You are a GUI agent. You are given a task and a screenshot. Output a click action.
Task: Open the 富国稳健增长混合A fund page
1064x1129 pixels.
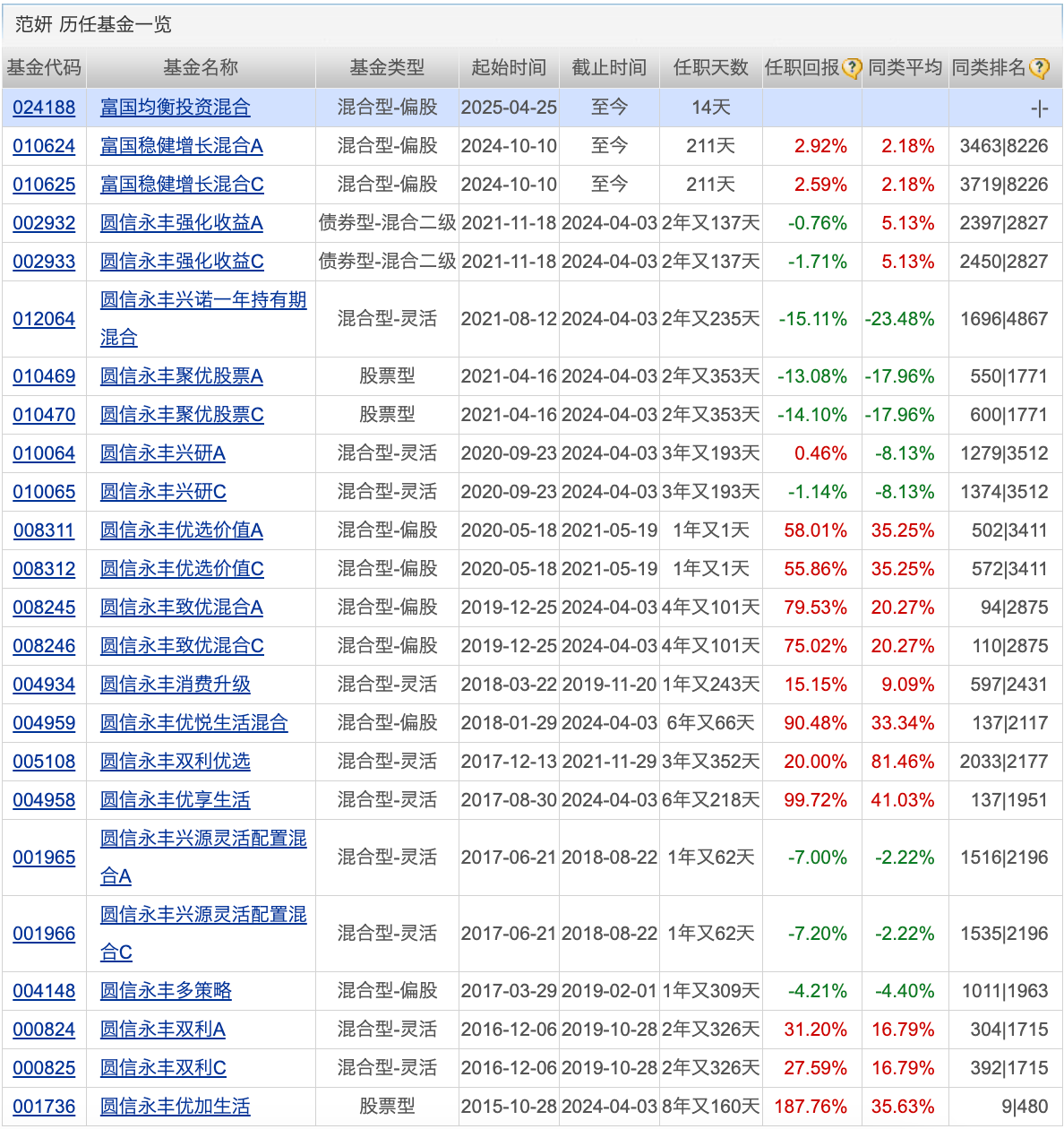pos(181,146)
